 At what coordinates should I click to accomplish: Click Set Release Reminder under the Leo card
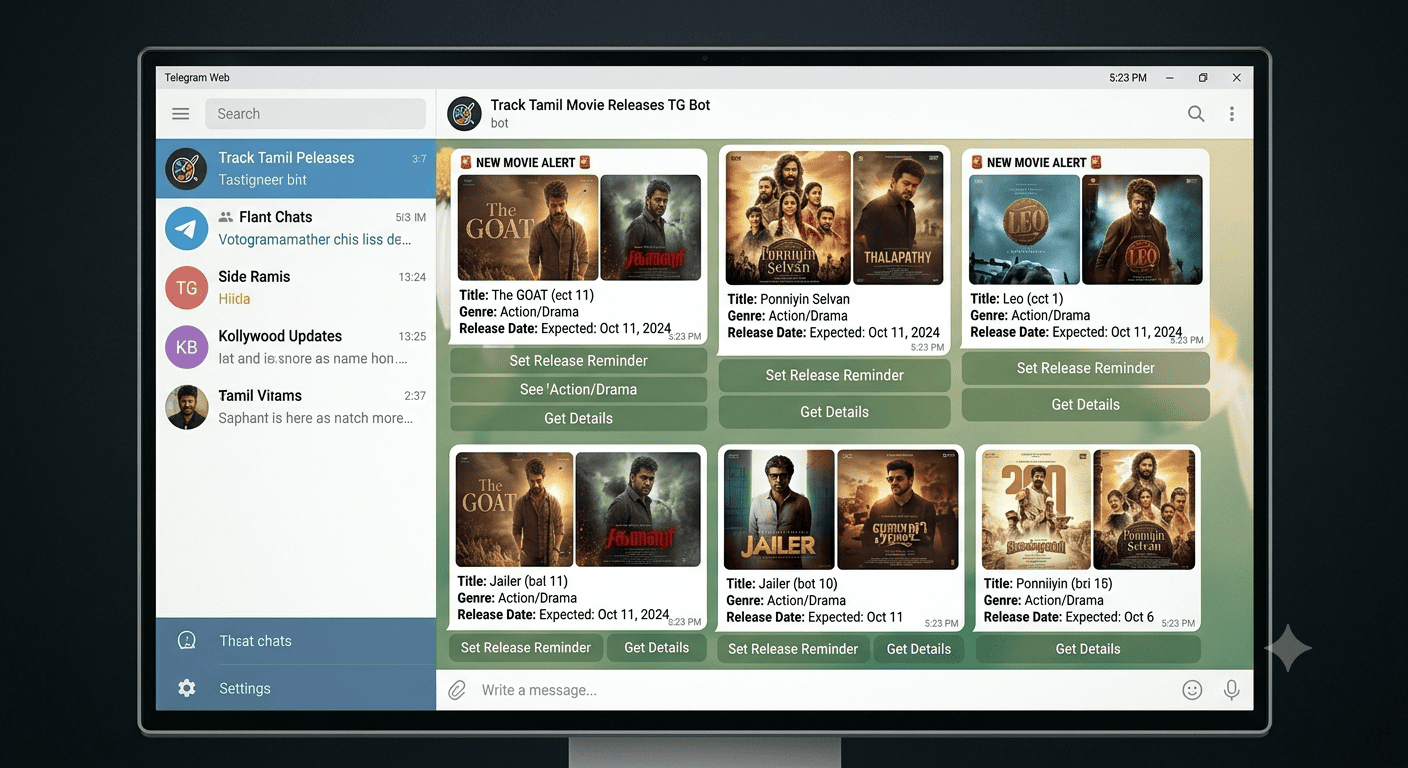click(1086, 368)
